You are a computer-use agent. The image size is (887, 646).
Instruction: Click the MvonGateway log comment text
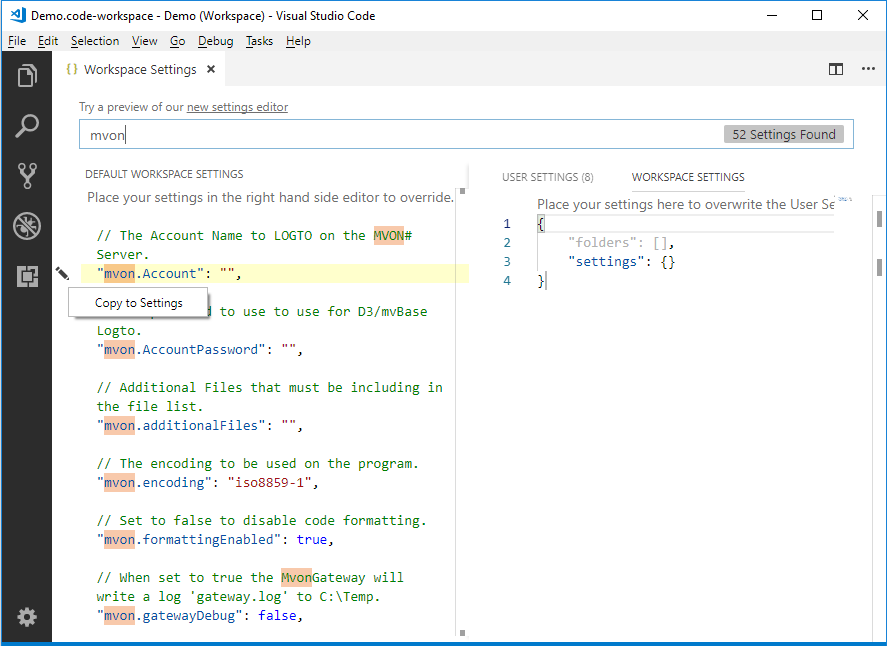pyautogui.click(x=250, y=587)
